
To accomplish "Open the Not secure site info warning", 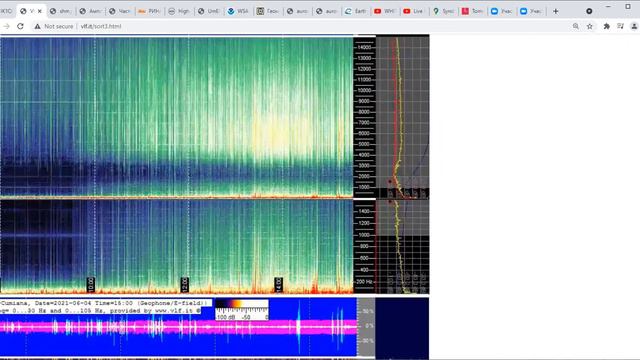I will click(54, 26).
